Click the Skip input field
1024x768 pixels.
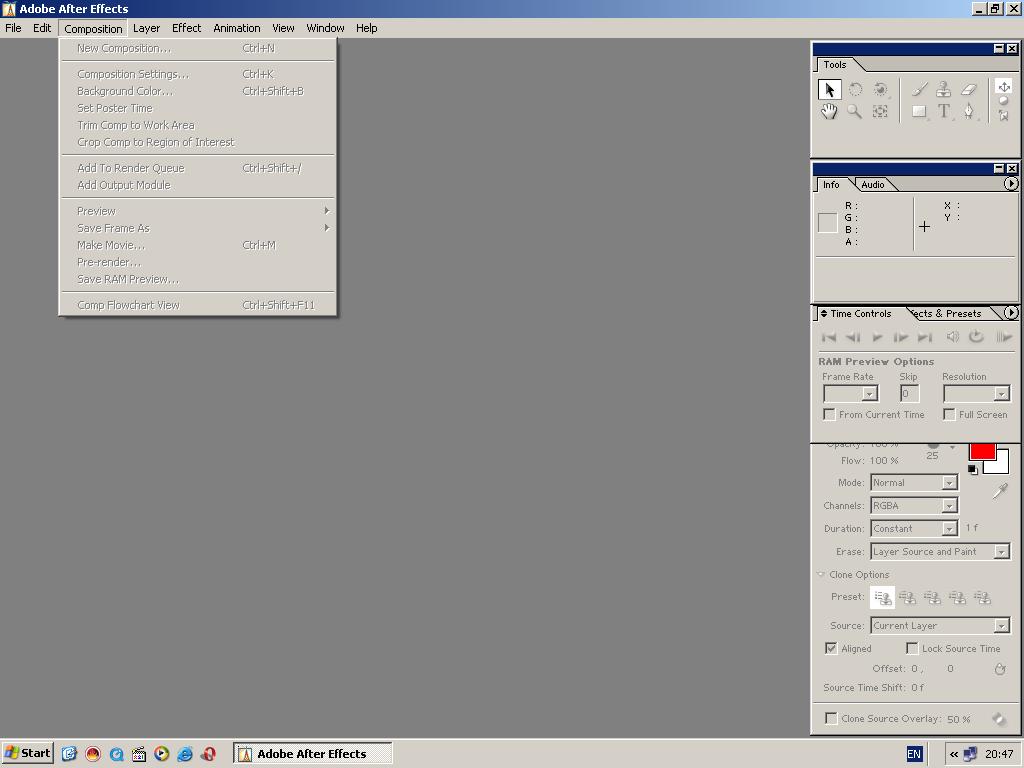coord(910,394)
